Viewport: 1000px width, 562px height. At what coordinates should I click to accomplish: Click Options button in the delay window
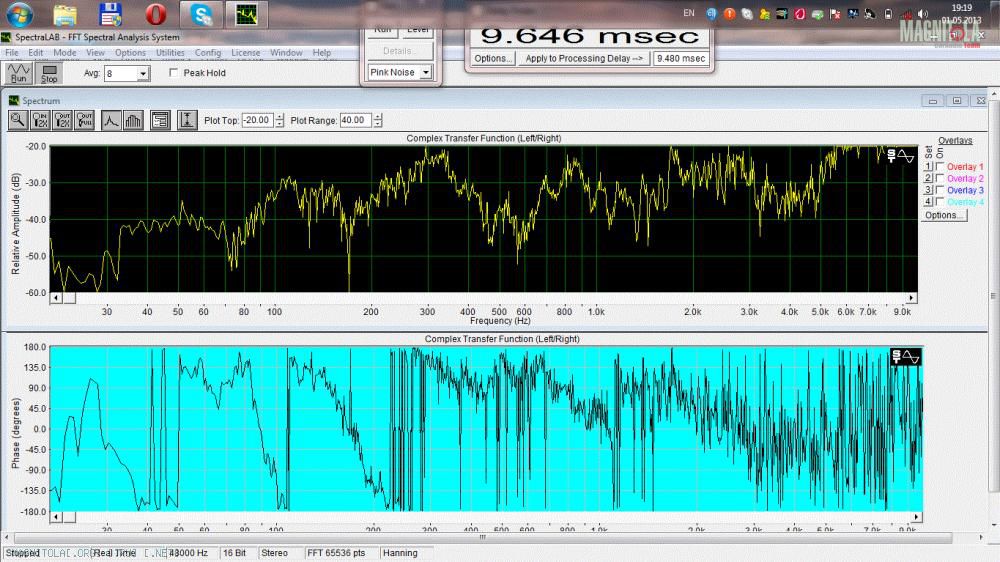[492, 58]
